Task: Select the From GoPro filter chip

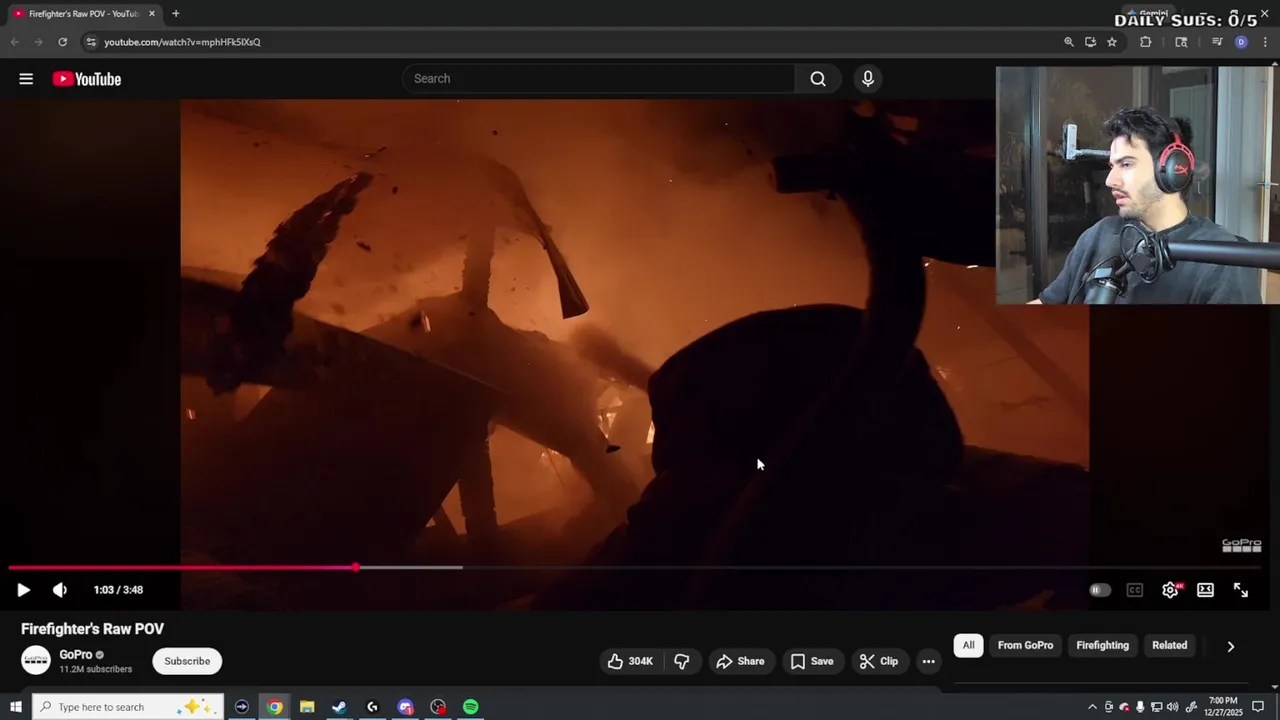Action: tap(1025, 645)
